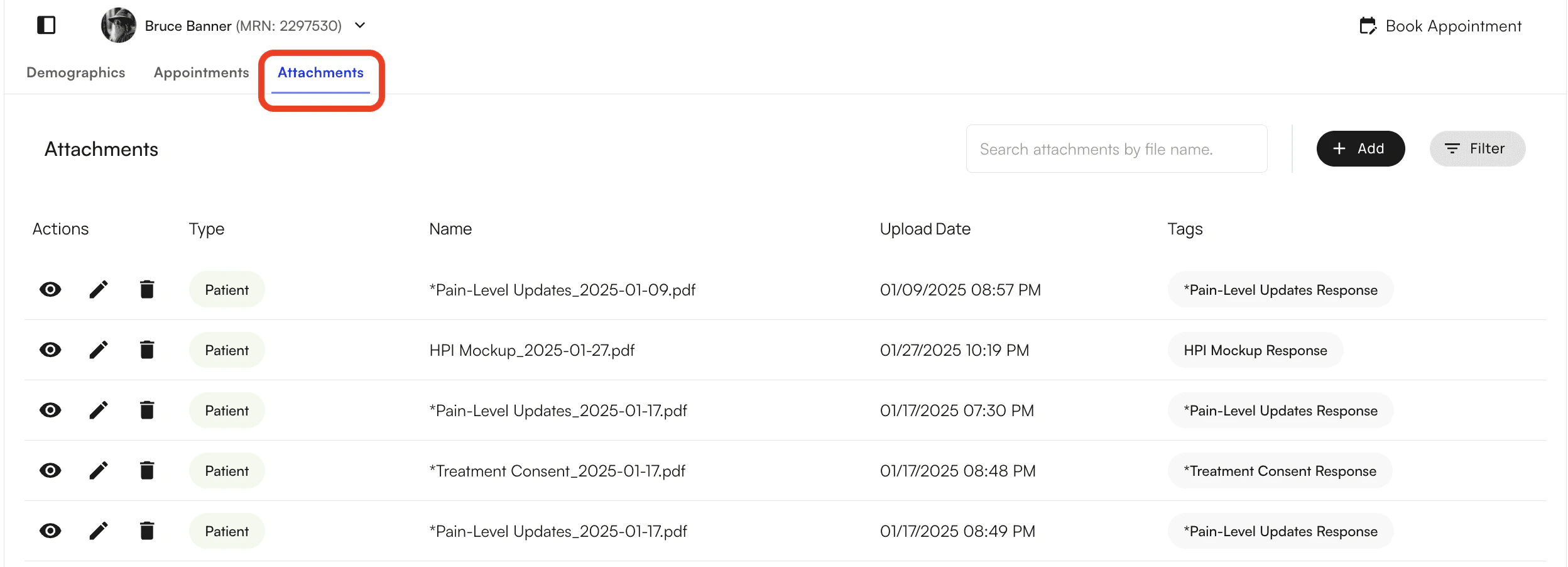Edit the HPI Mockup_2025-01-27.pdf attachment

point(99,350)
